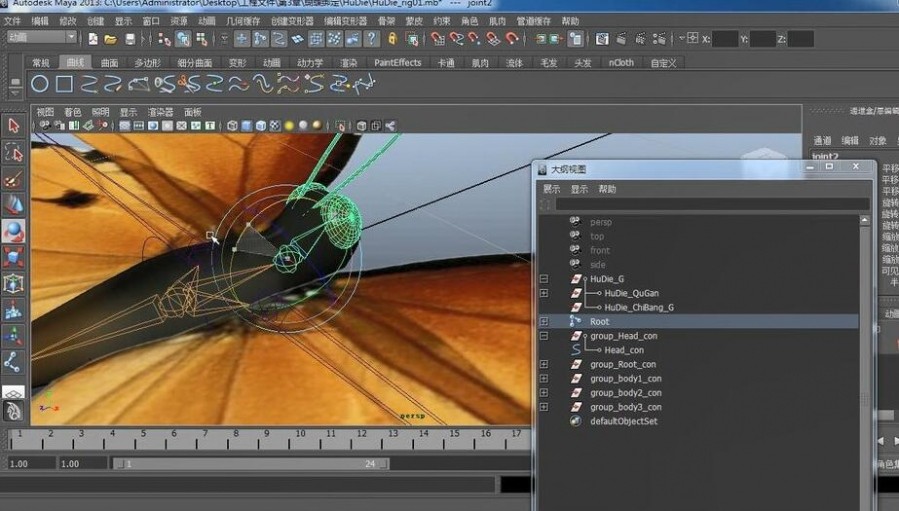This screenshot has width=899, height=511.
Task: Click the range slider bar ending at 24
Action: [251, 463]
